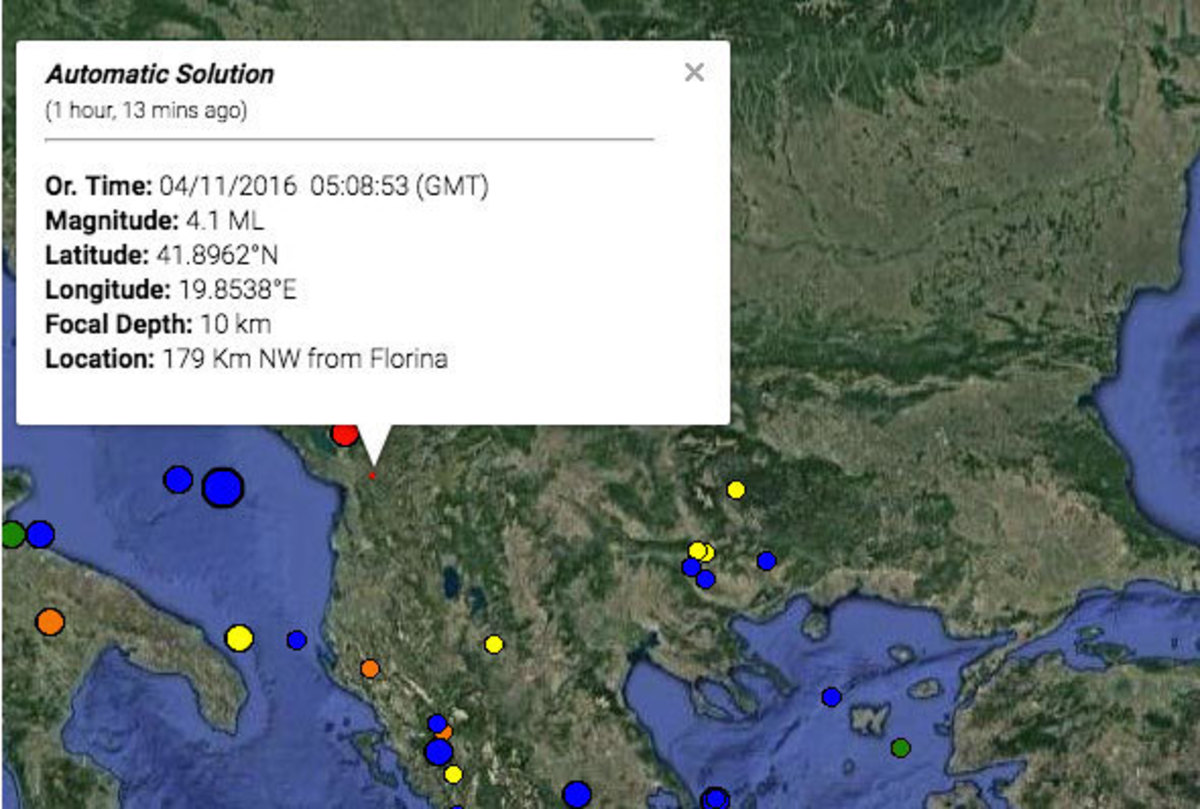Click the tiny red epicenter dot below popup pointer
This screenshot has width=1200, height=809.
pyautogui.click(x=372, y=476)
